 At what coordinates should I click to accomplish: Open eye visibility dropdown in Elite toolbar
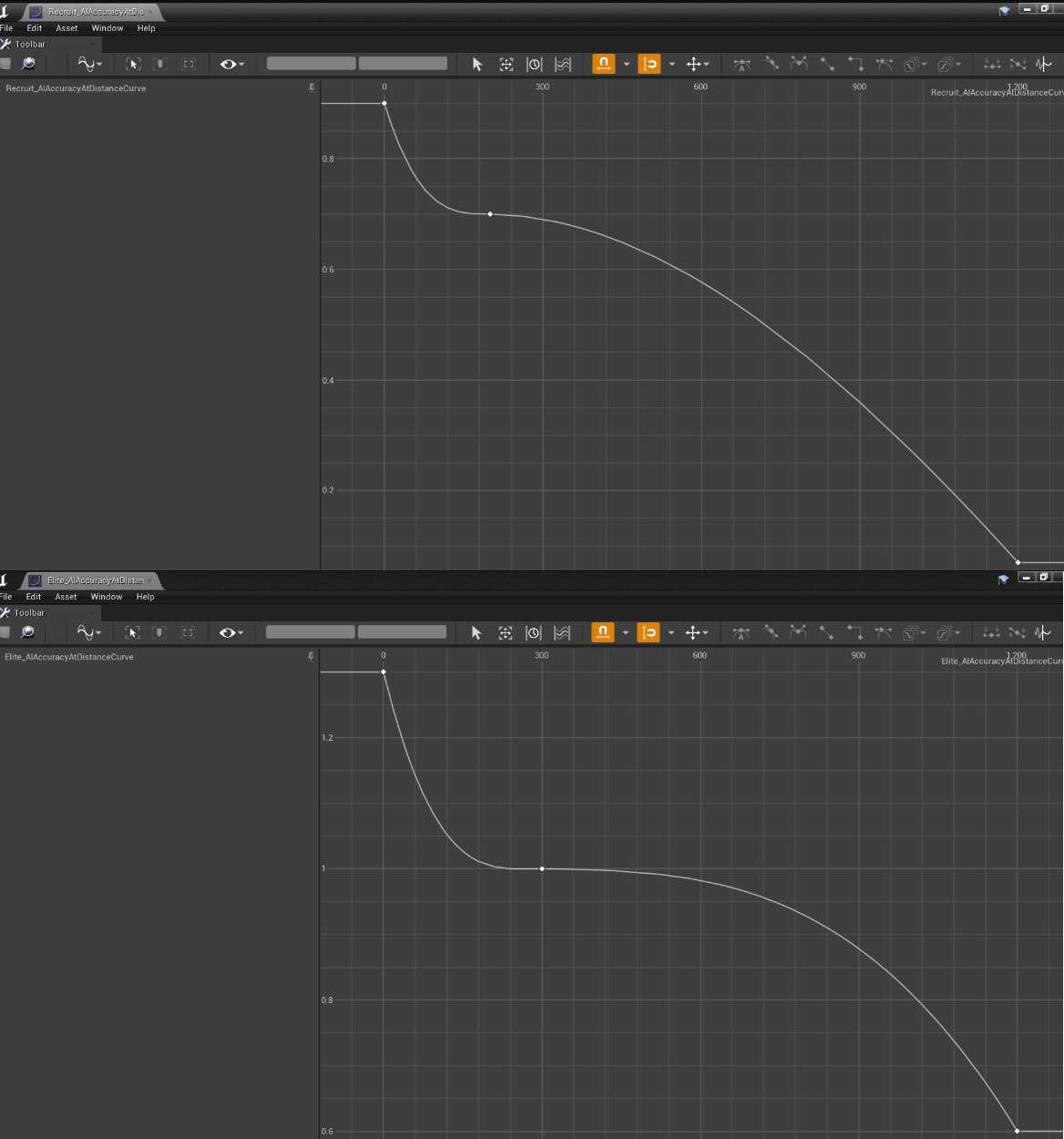tap(230, 632)
